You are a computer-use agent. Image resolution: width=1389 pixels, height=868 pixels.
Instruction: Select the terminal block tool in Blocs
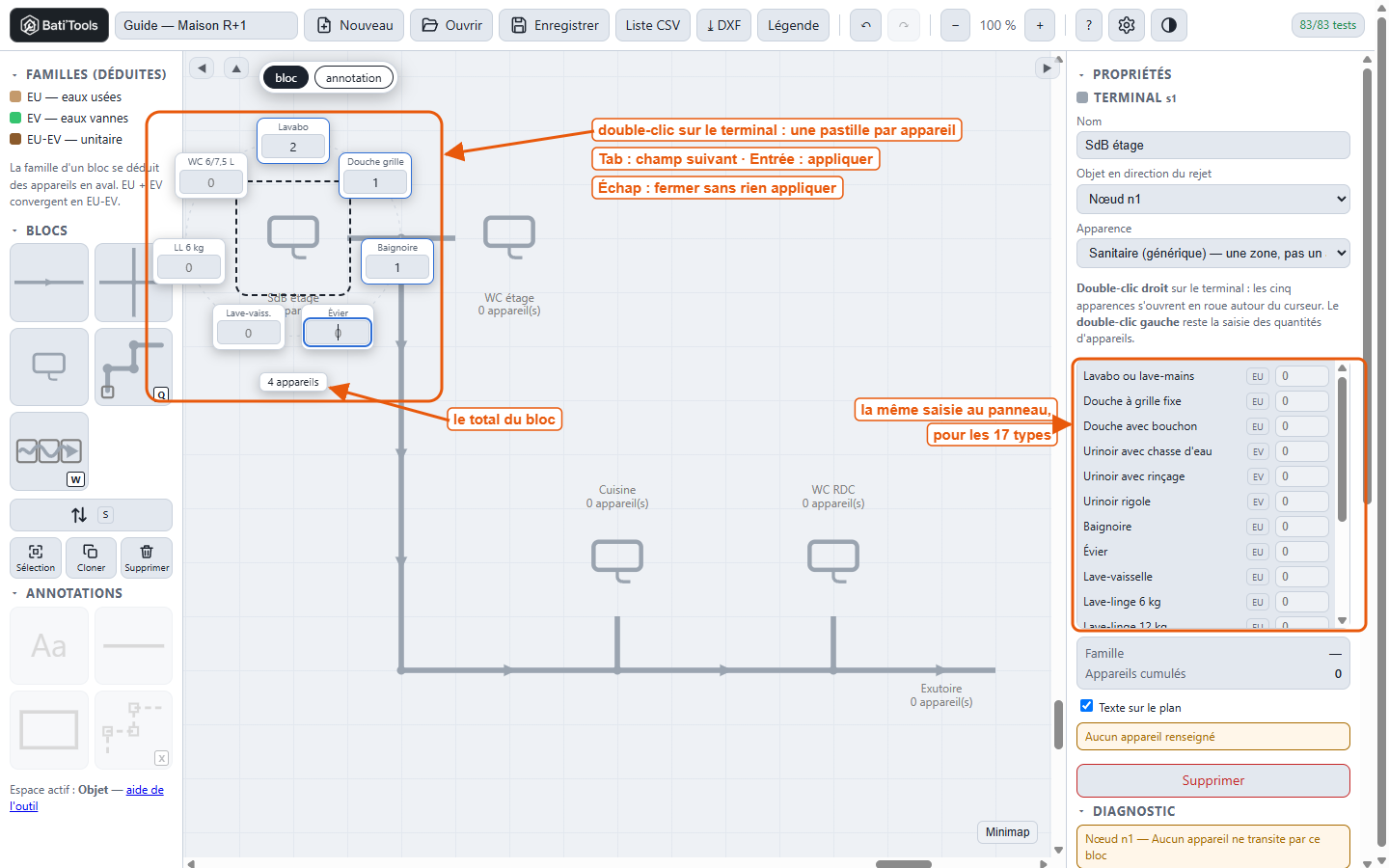pos(49,366)
